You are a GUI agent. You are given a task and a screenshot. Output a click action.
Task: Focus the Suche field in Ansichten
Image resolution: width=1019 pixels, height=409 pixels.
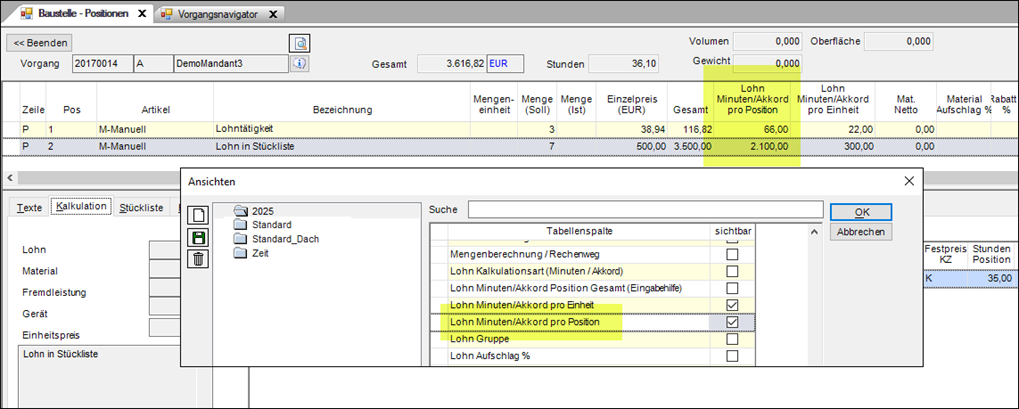pyautogui.click(x=645, y=210)
